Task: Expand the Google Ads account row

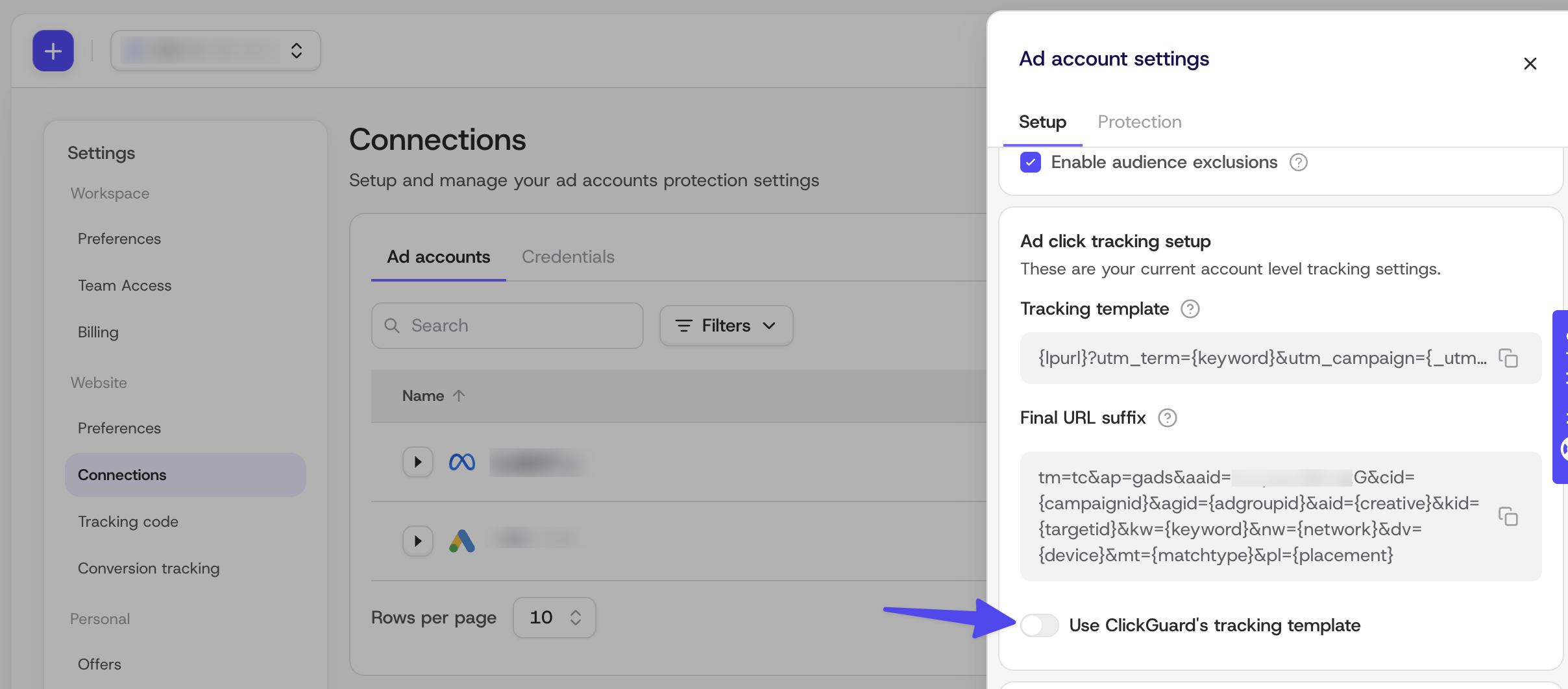Action: coord(418,541)
